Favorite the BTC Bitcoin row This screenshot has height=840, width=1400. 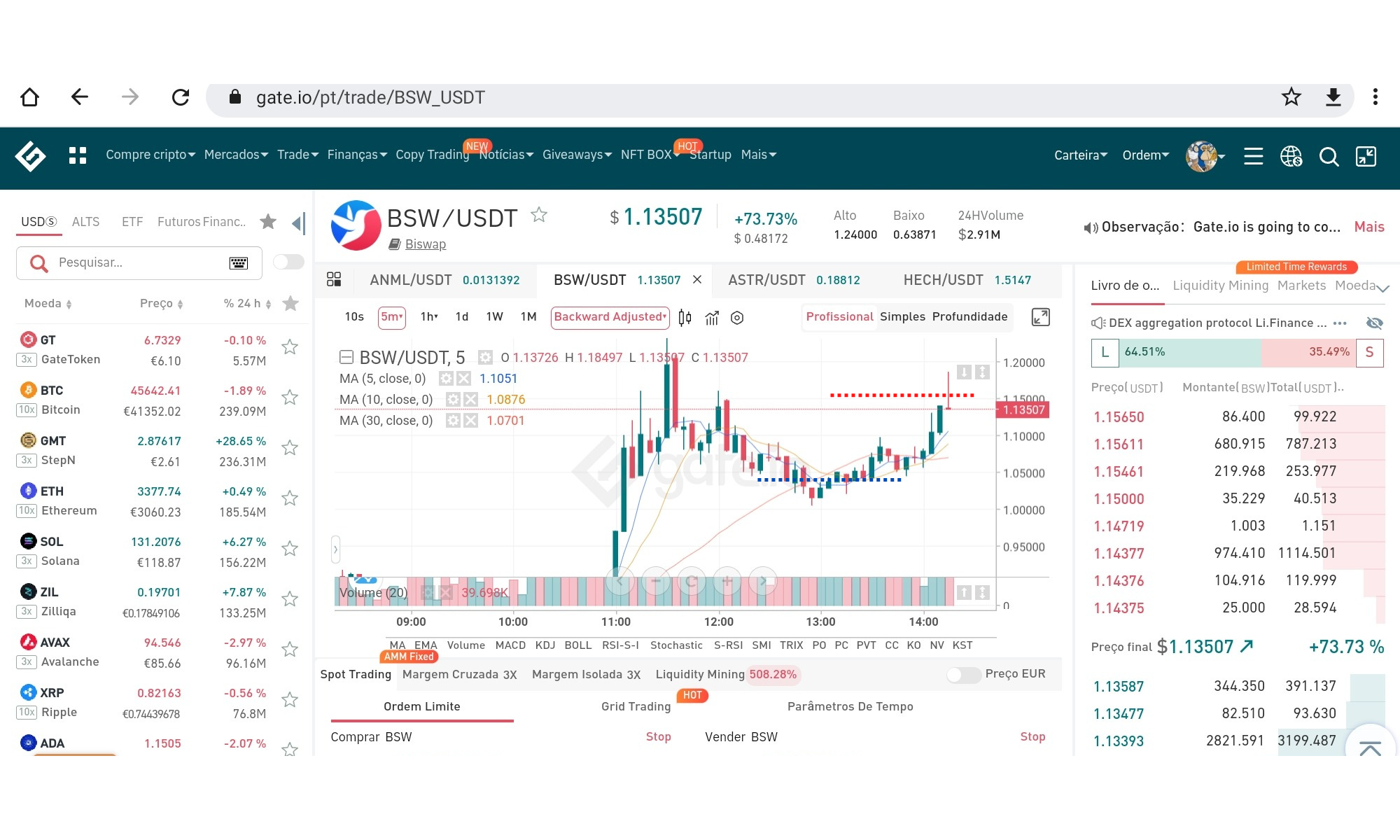[x=290, y=398]
